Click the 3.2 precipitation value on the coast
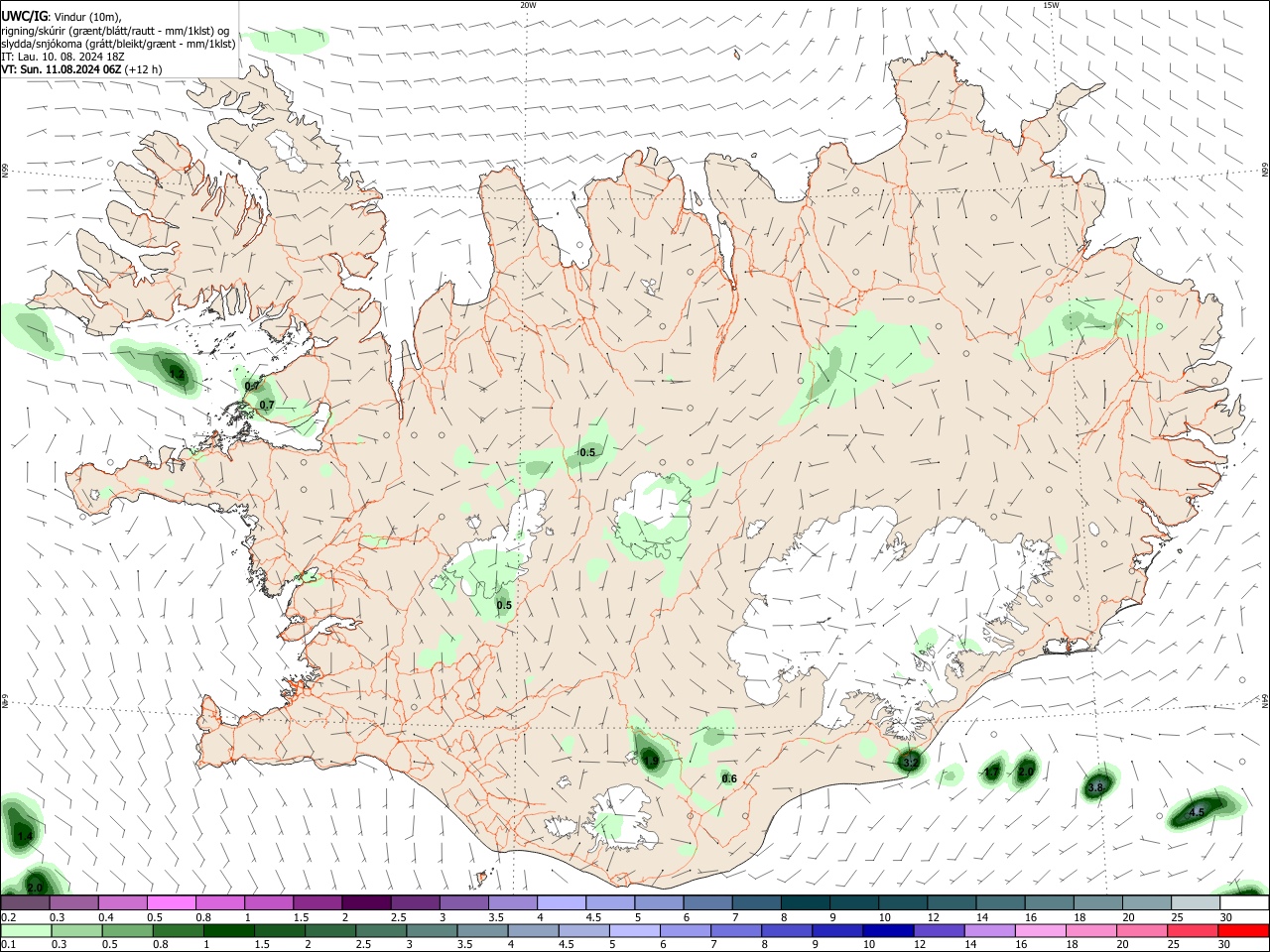Screen dimensions: 1270x952 coord(910,762)
